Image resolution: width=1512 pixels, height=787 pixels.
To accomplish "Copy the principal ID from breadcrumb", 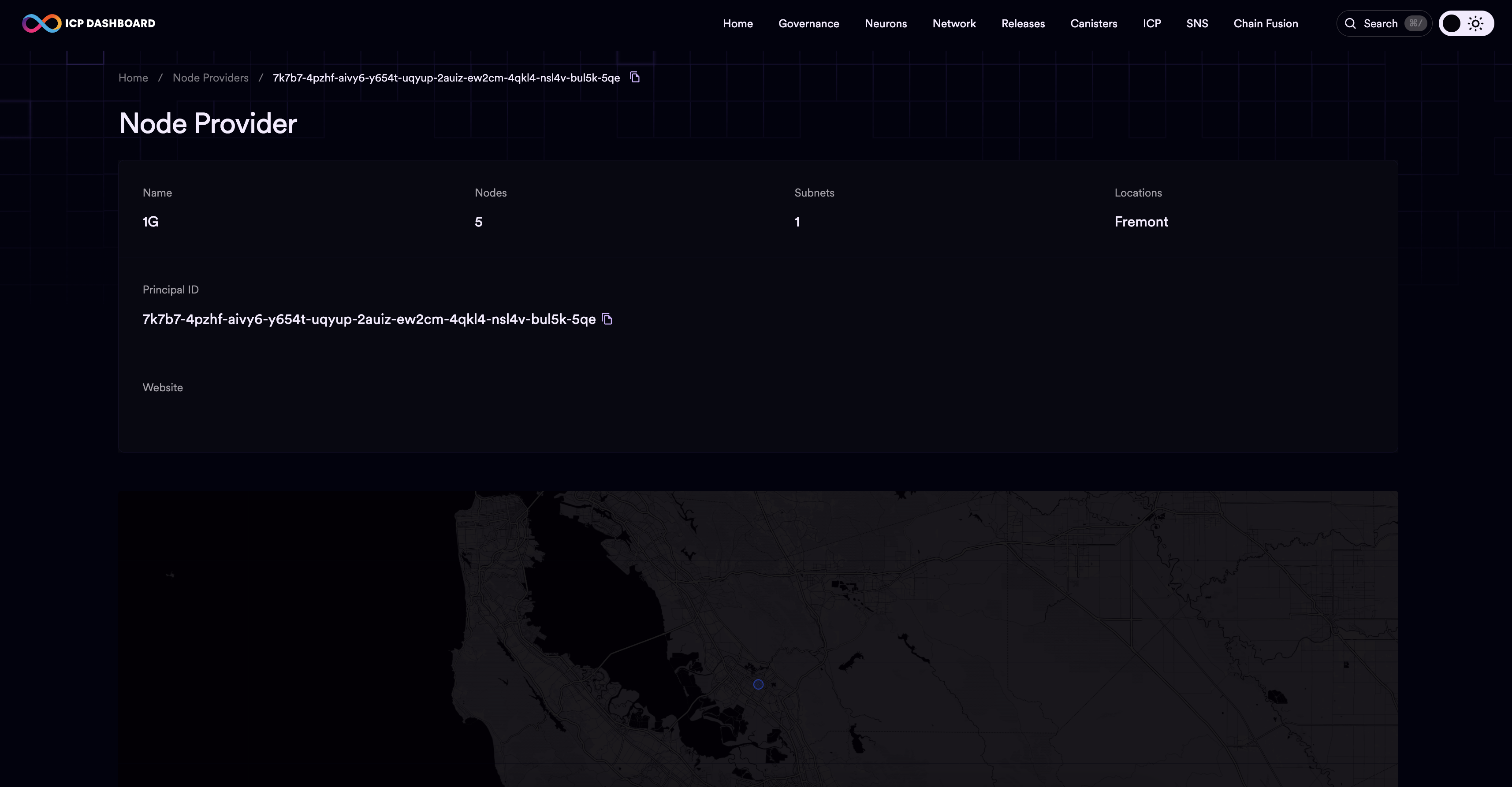I will [x=634, y=77].
